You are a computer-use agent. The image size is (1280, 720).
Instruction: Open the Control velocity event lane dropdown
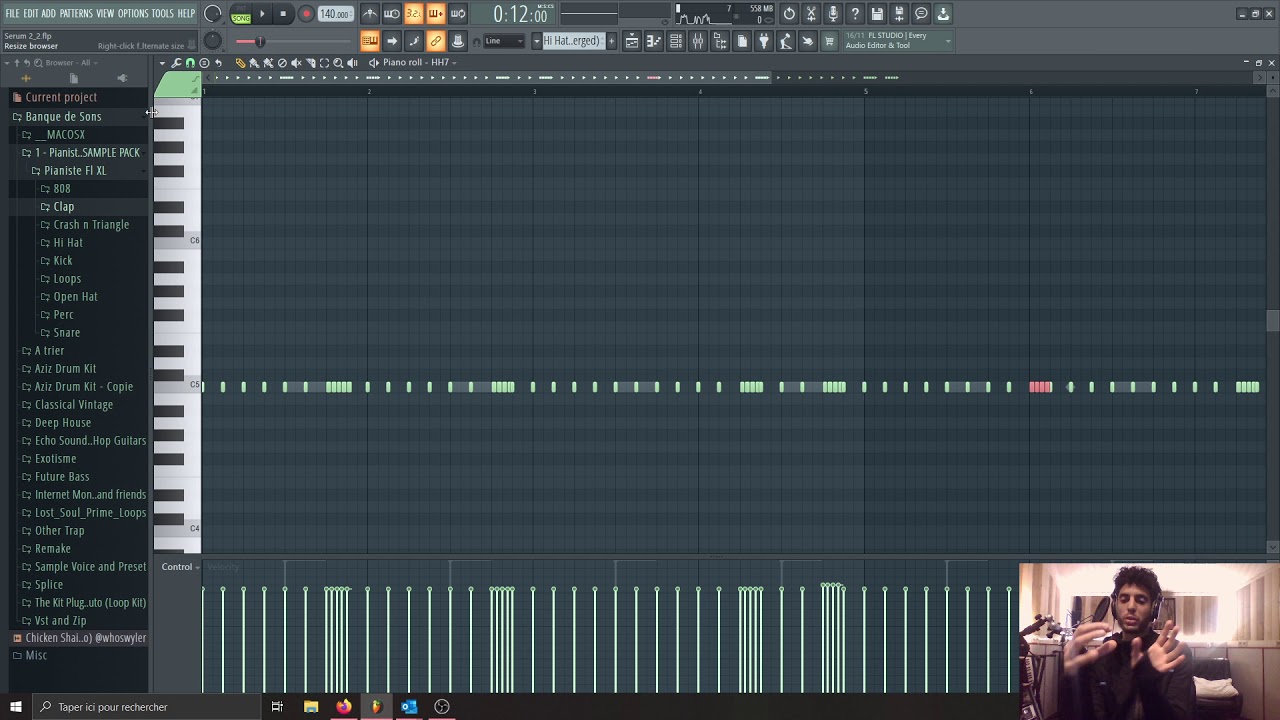[x=181, y=567]
